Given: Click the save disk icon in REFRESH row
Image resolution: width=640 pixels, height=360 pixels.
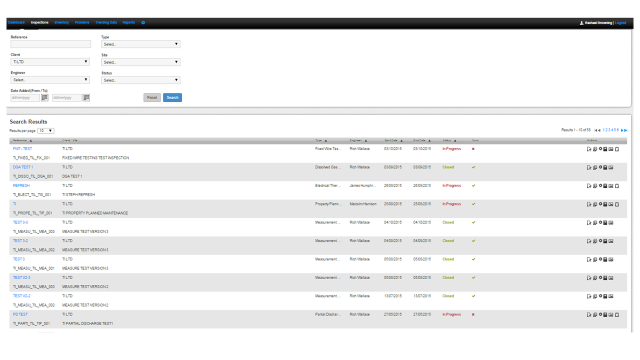Looking at the screenshot, I should tap(605, 186).
